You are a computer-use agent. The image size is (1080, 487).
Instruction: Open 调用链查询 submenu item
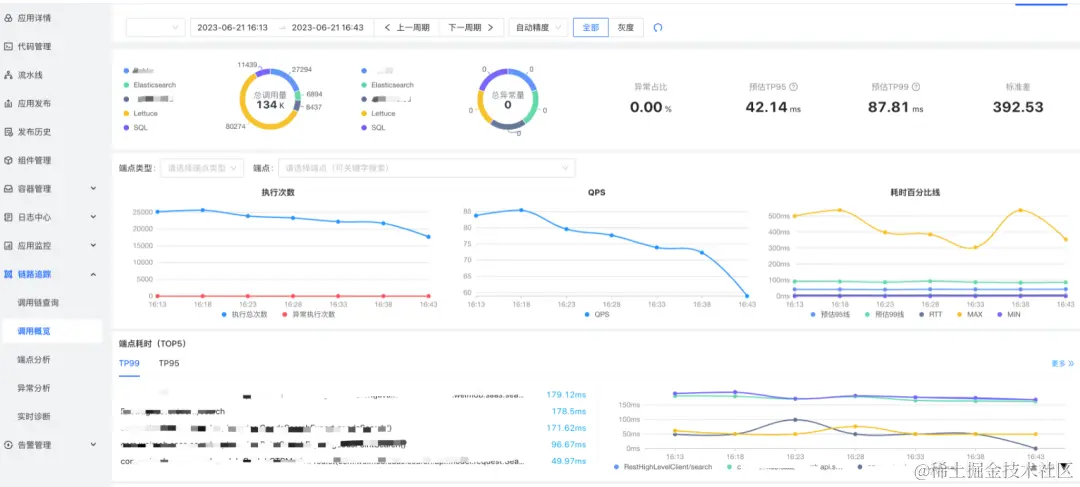coord(39,302)
